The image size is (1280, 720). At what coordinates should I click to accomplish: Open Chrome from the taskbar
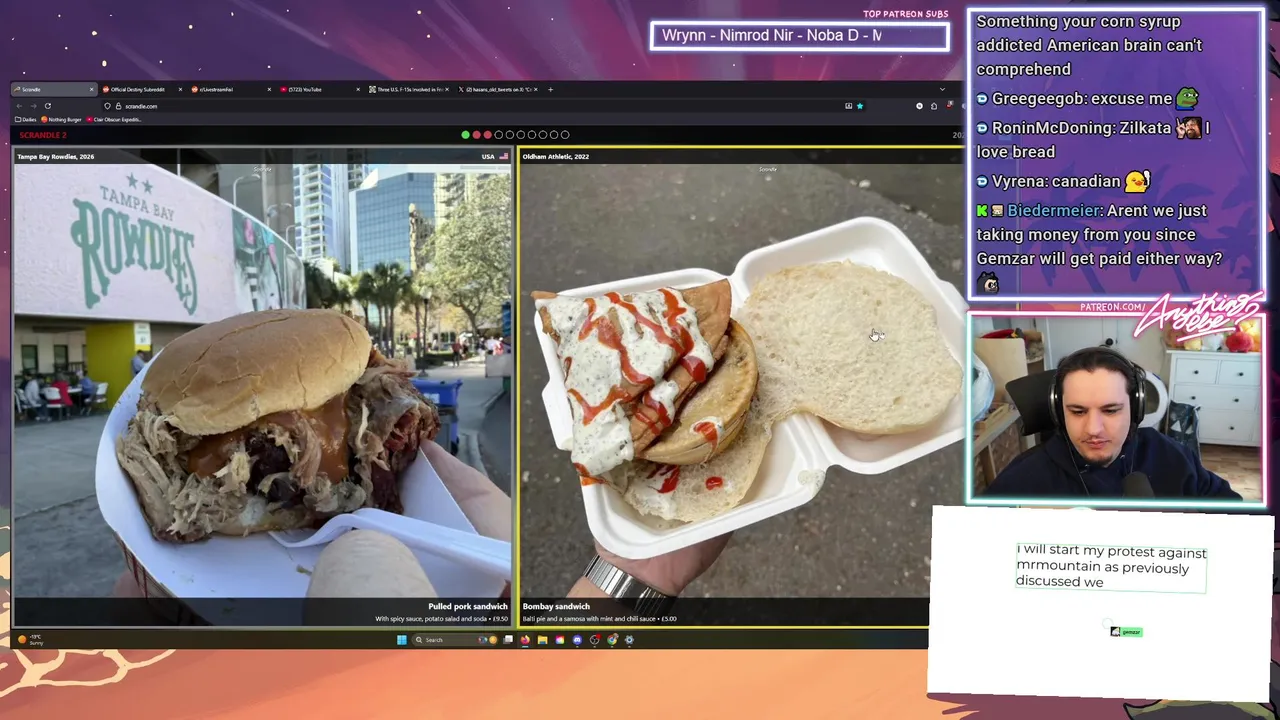point(612,640)
